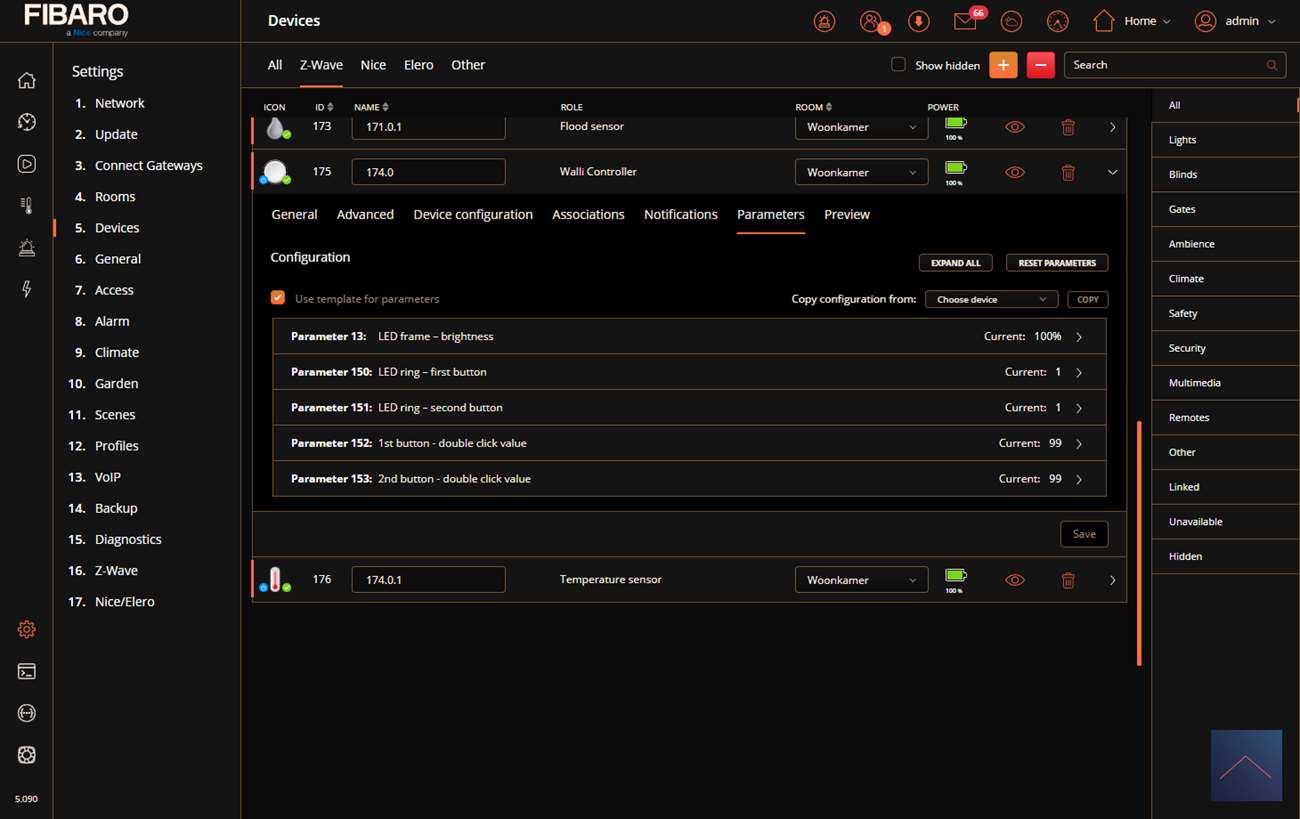Viewport: 1300px width, 819px height.
Task: Click the home icon in left sidebar
Action: 27,81
